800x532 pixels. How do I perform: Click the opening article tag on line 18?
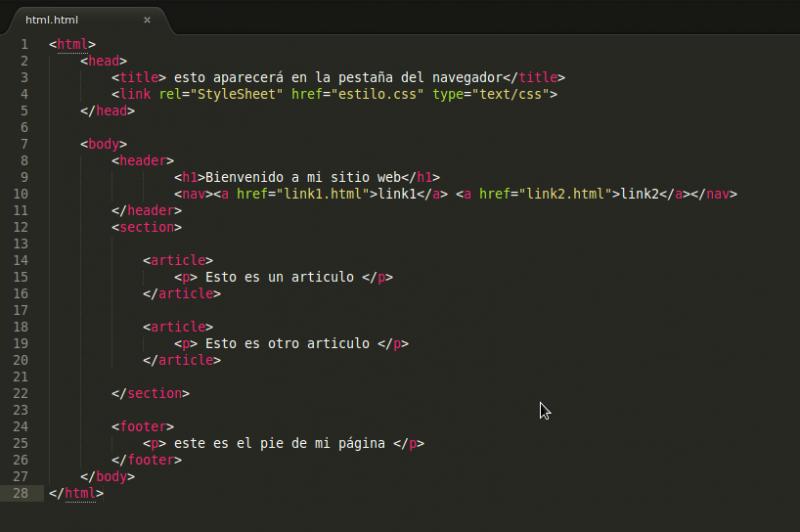coord(178,326)
